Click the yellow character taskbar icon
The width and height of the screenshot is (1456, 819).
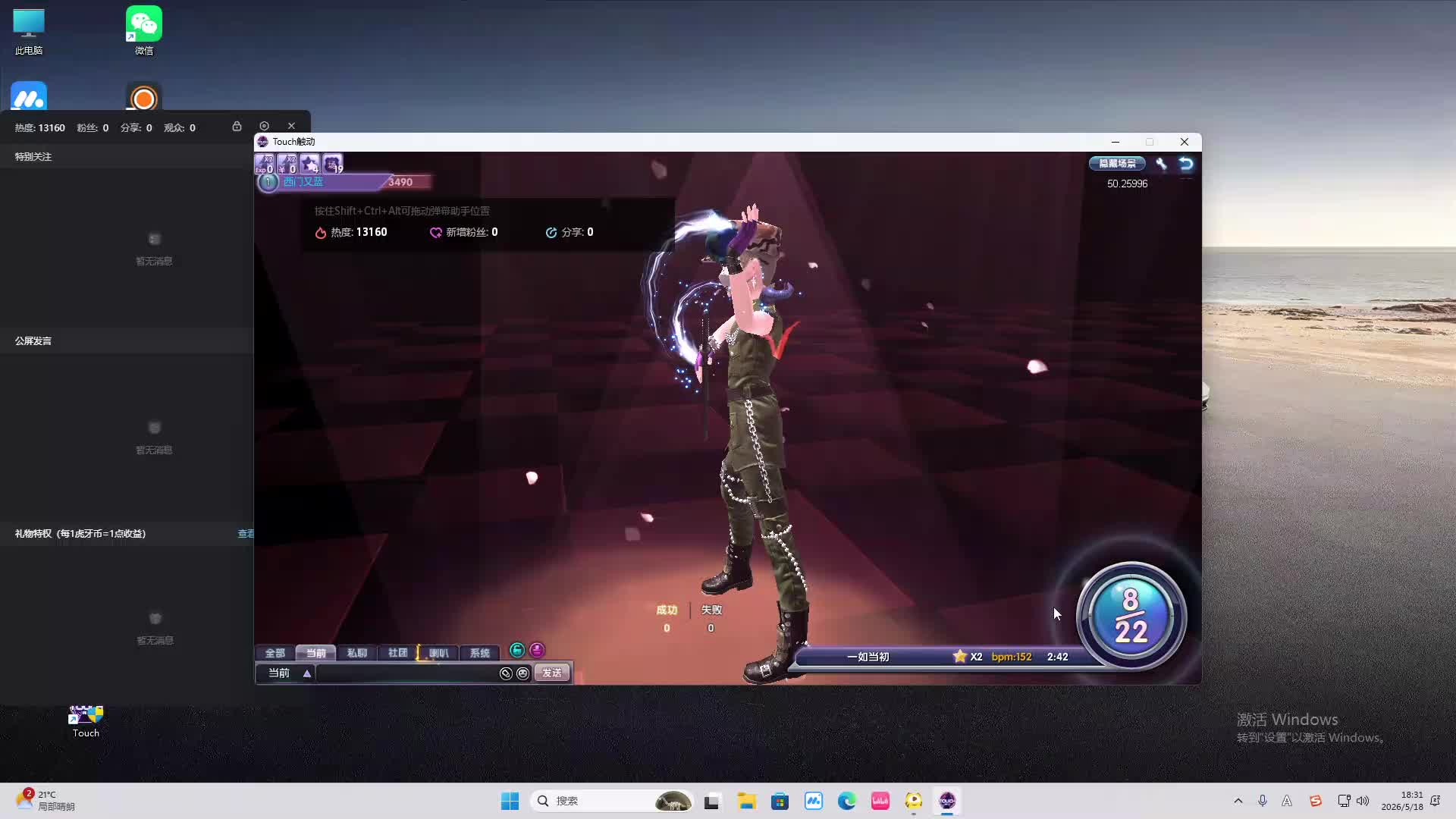click(x=914, y=801)
